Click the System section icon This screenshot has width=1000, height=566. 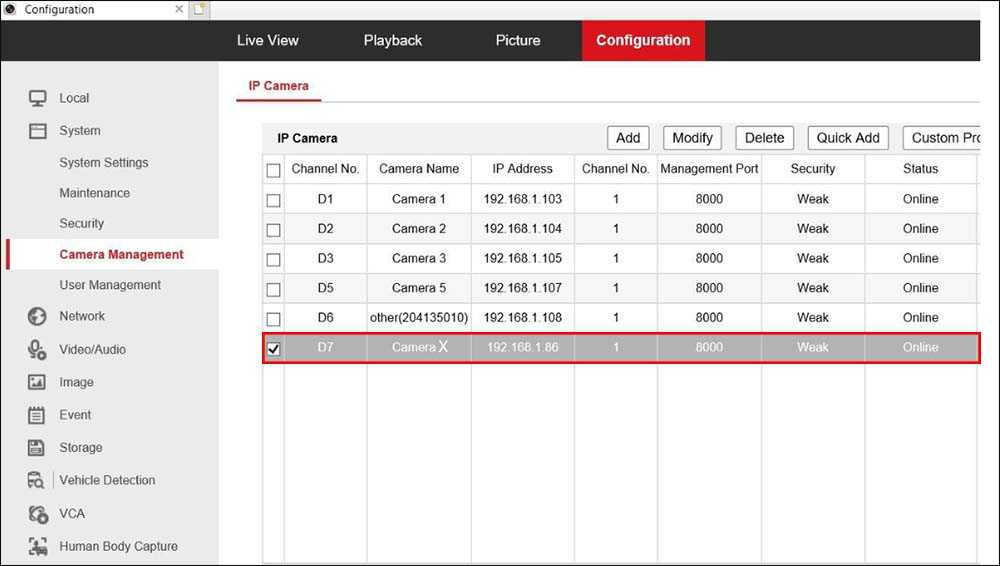pyautogui.click(x=38, y=131)
